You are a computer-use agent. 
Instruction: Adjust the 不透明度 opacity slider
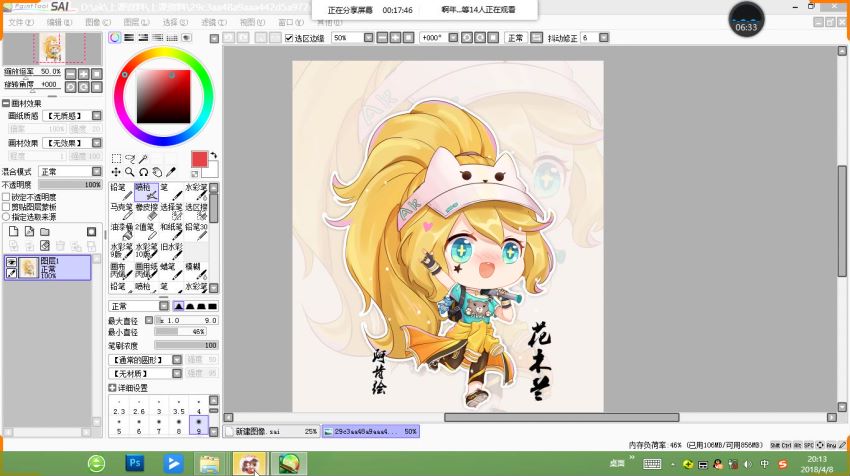pos(70,185)
